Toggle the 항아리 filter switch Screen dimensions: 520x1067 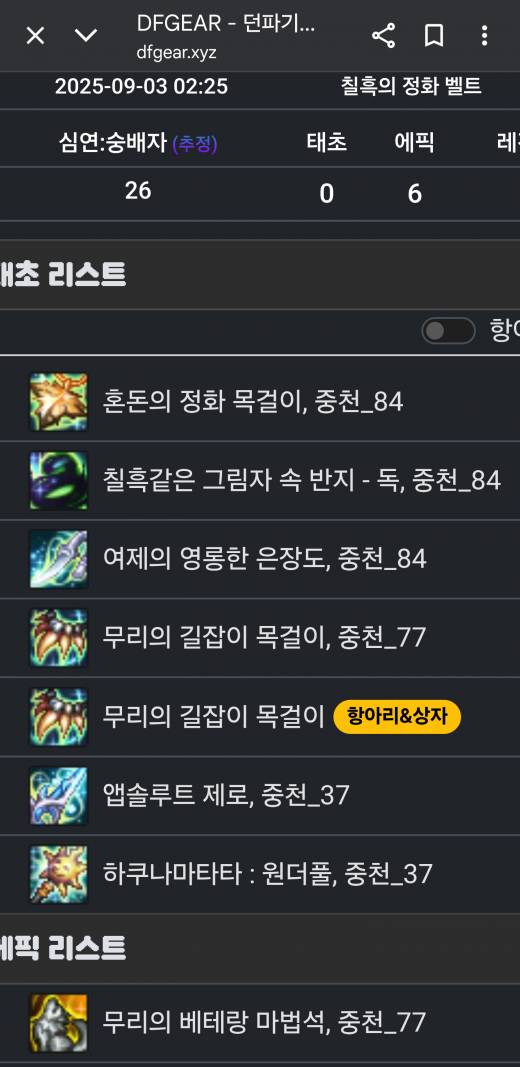(x=448, y=331)
